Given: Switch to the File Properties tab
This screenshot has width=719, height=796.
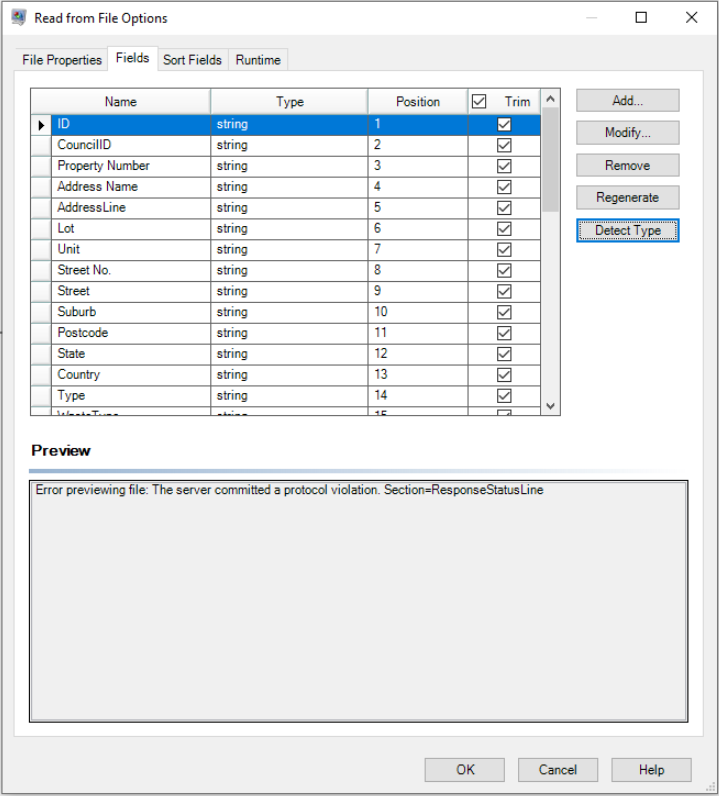Looking at the screenshot, I should click(x=62, y=60).
